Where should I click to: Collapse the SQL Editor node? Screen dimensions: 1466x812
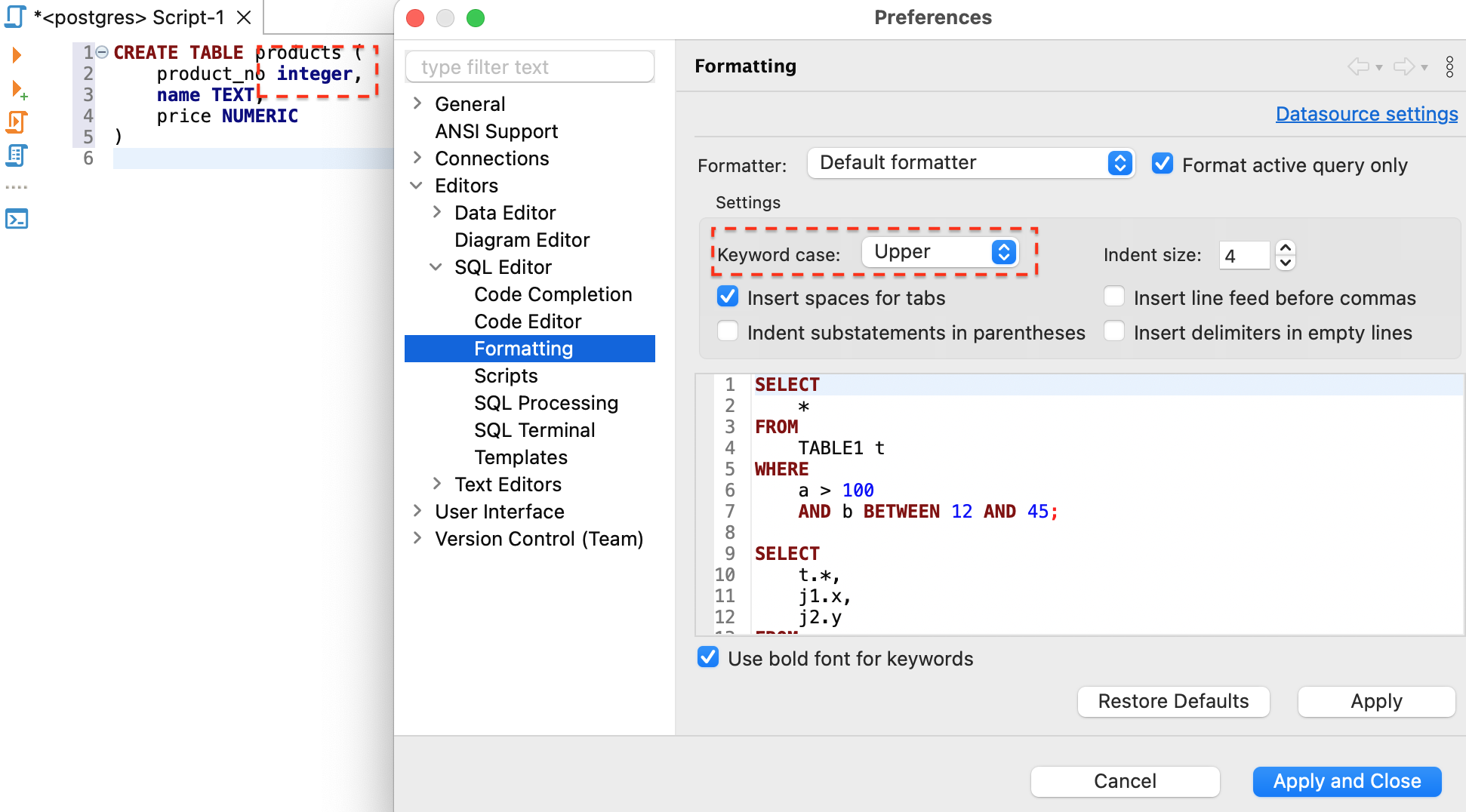click(x=436, y=266)
